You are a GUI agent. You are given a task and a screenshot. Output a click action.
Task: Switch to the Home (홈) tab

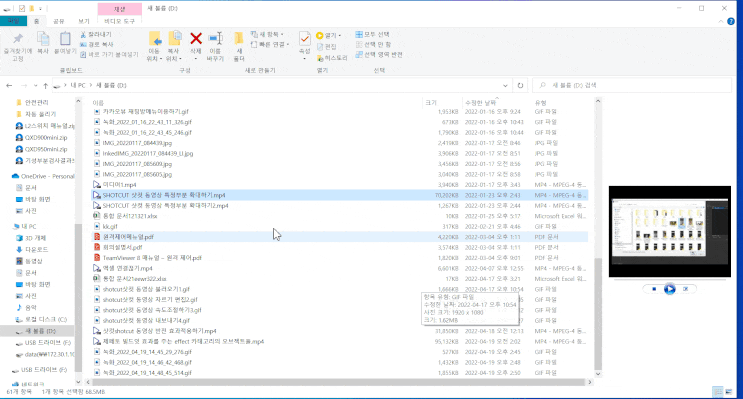point(36,21)
